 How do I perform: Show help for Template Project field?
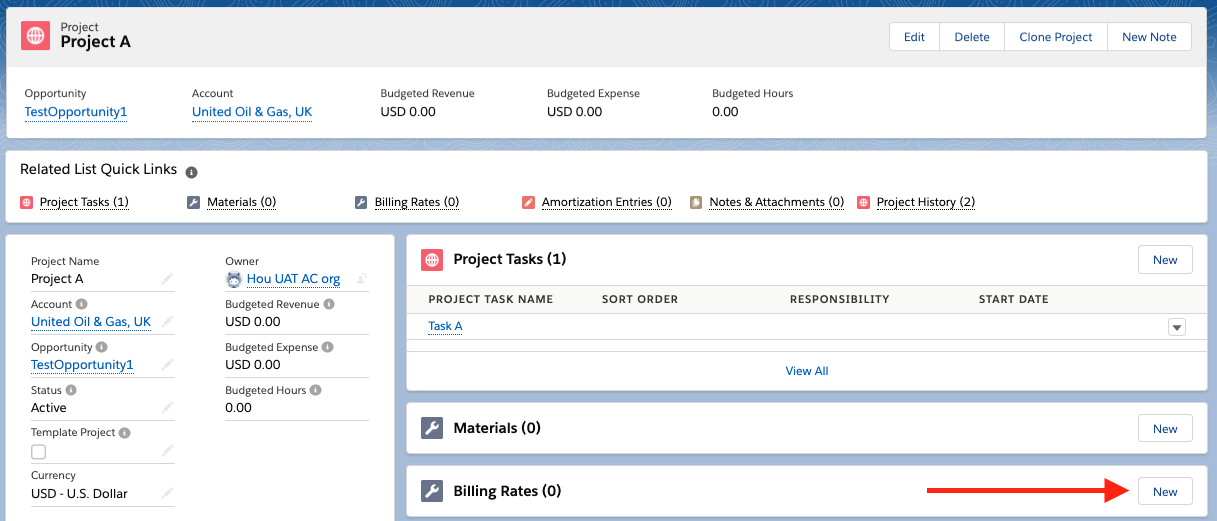(125, 433)
